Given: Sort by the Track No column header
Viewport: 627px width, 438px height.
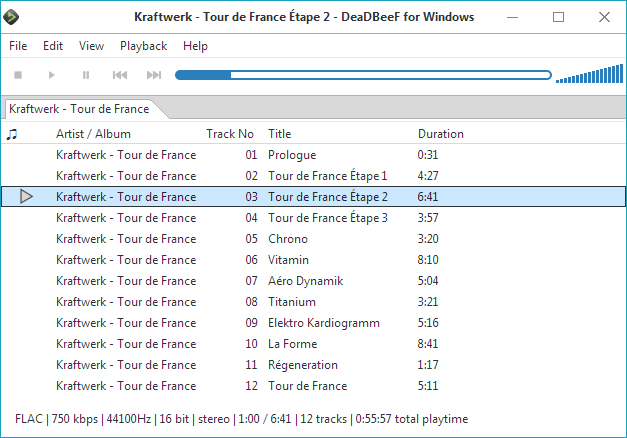Looking at the screenshot, I should point(229,134).
